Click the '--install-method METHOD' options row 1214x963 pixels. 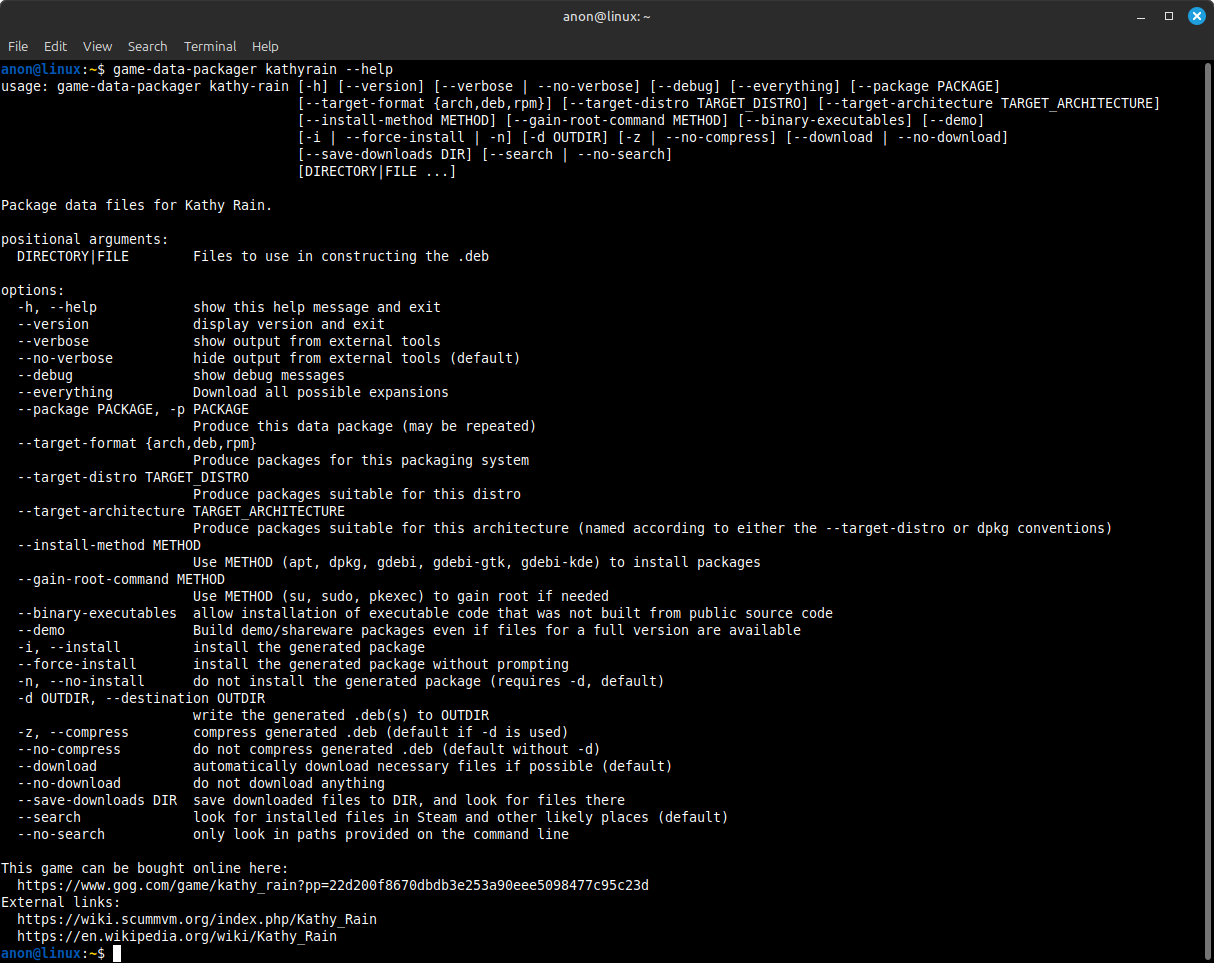[109, 545]
